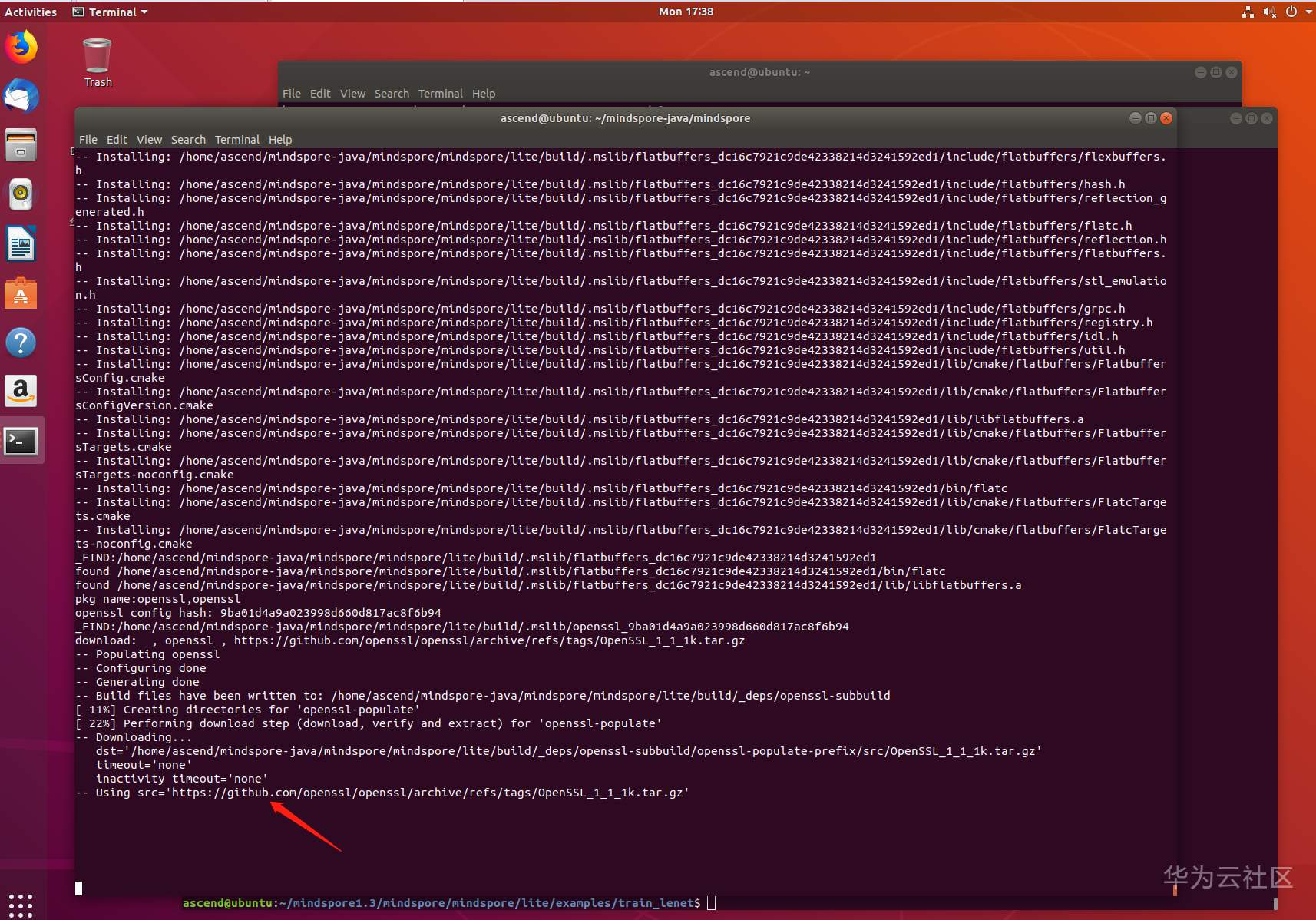Open View menu in front terminal
Viewport: 1316px width, 920px height.
point(149,140)
